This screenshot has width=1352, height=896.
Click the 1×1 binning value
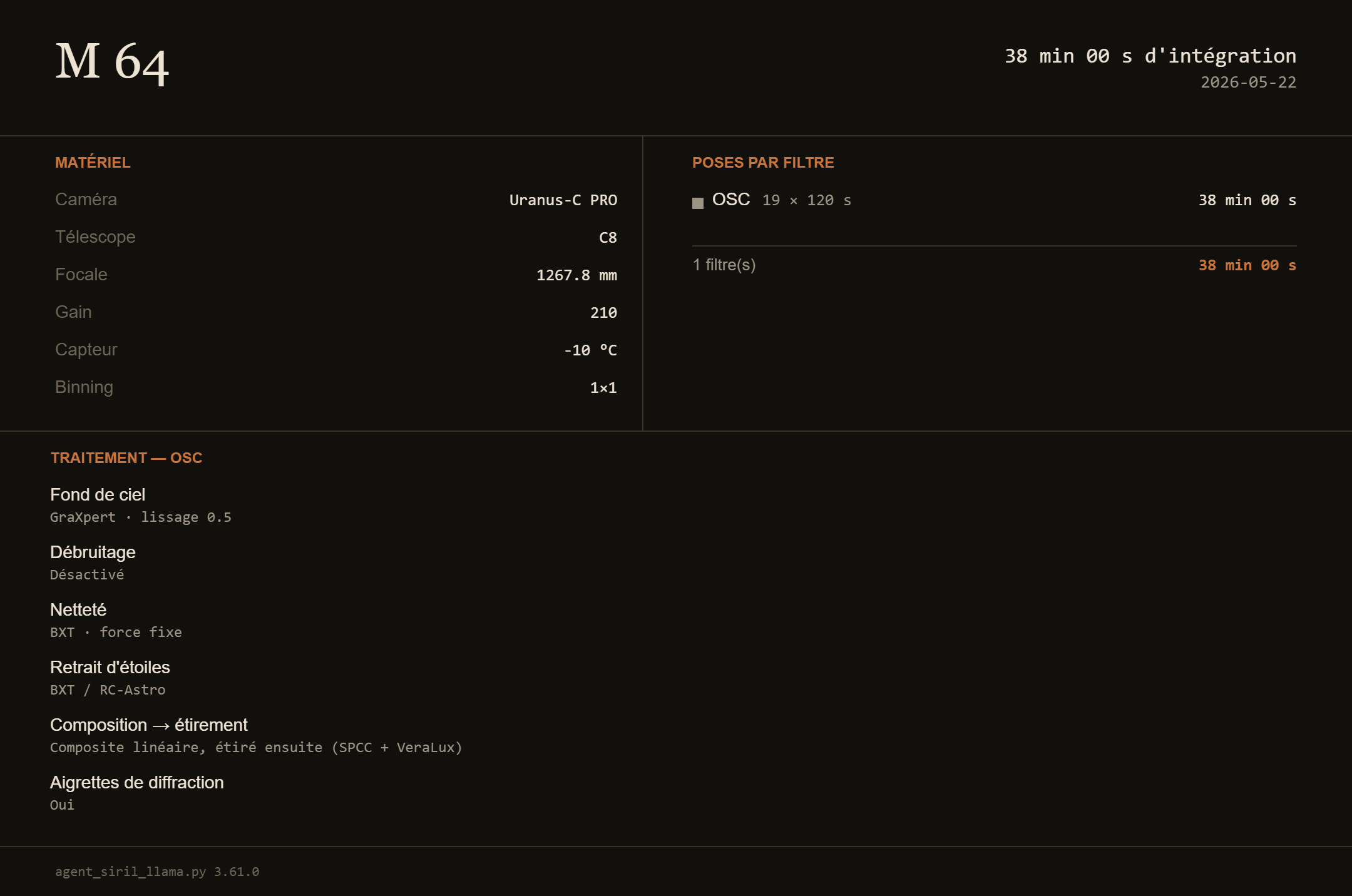[603, 388]
